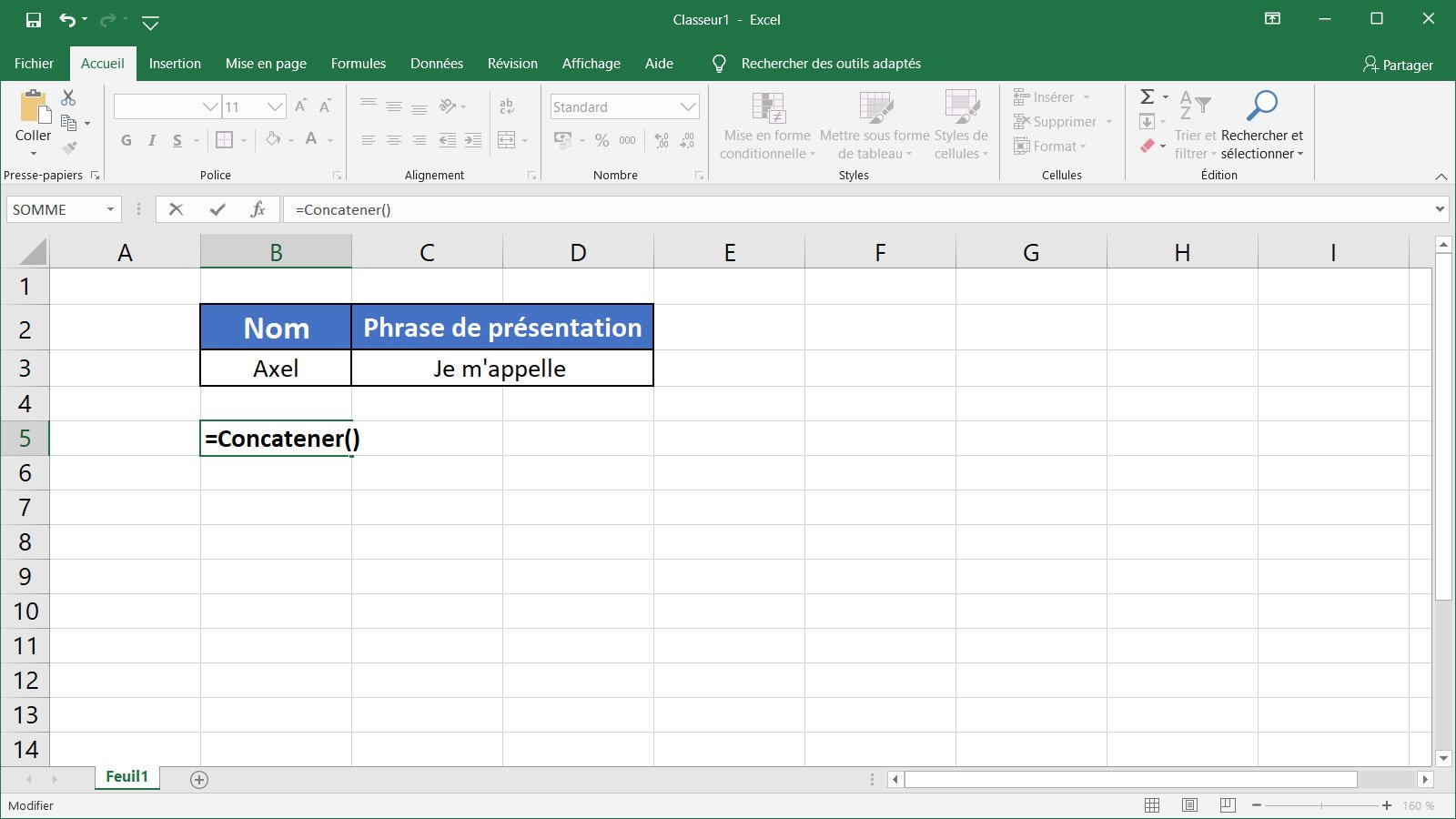Image resolution: width=1456 pixels, height=819 pixels.
Task: Apply bold formatting with the G icon
Action: point(126,139)
